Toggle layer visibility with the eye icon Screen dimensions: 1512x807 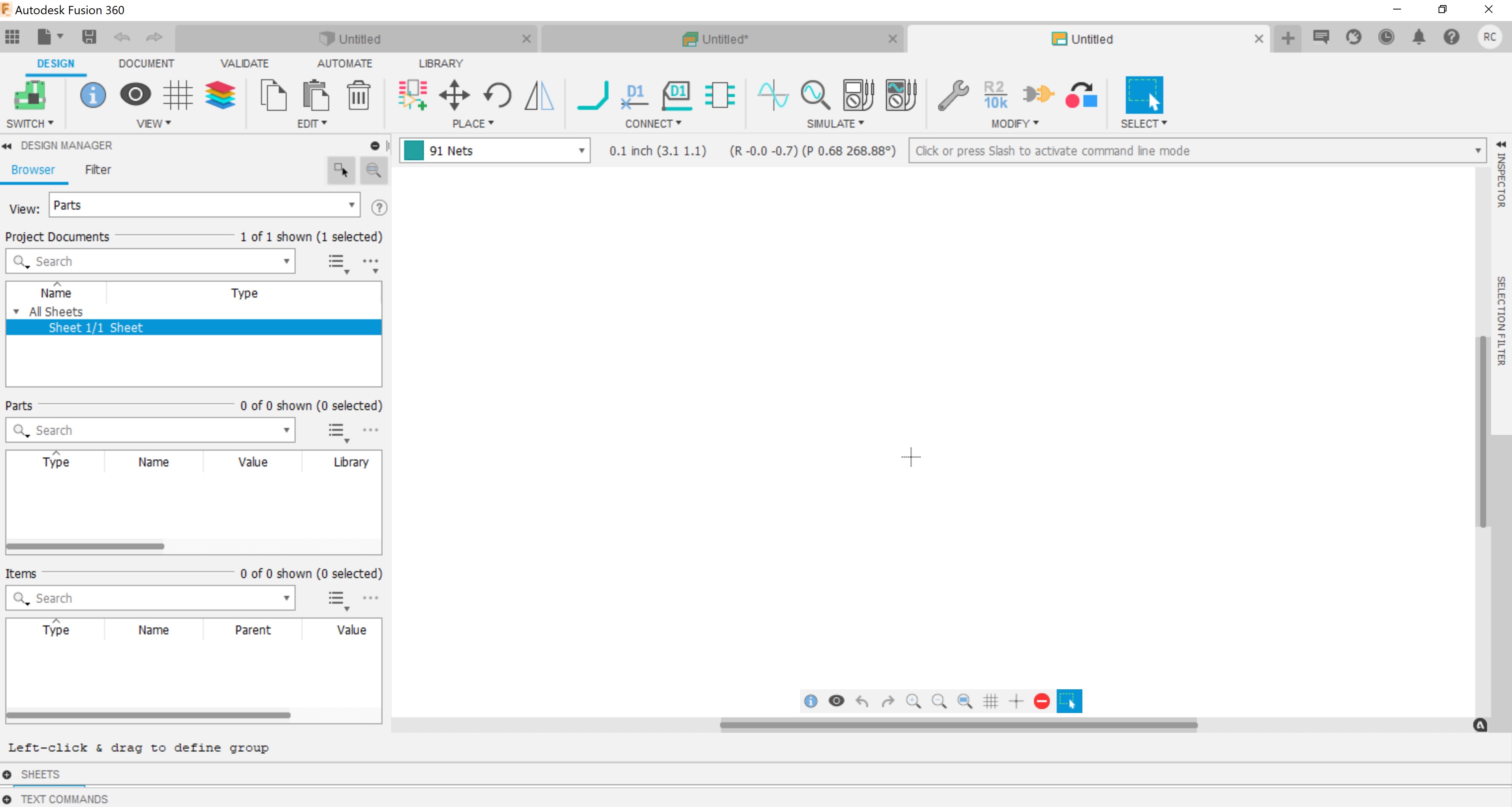(x=836, y=701)
